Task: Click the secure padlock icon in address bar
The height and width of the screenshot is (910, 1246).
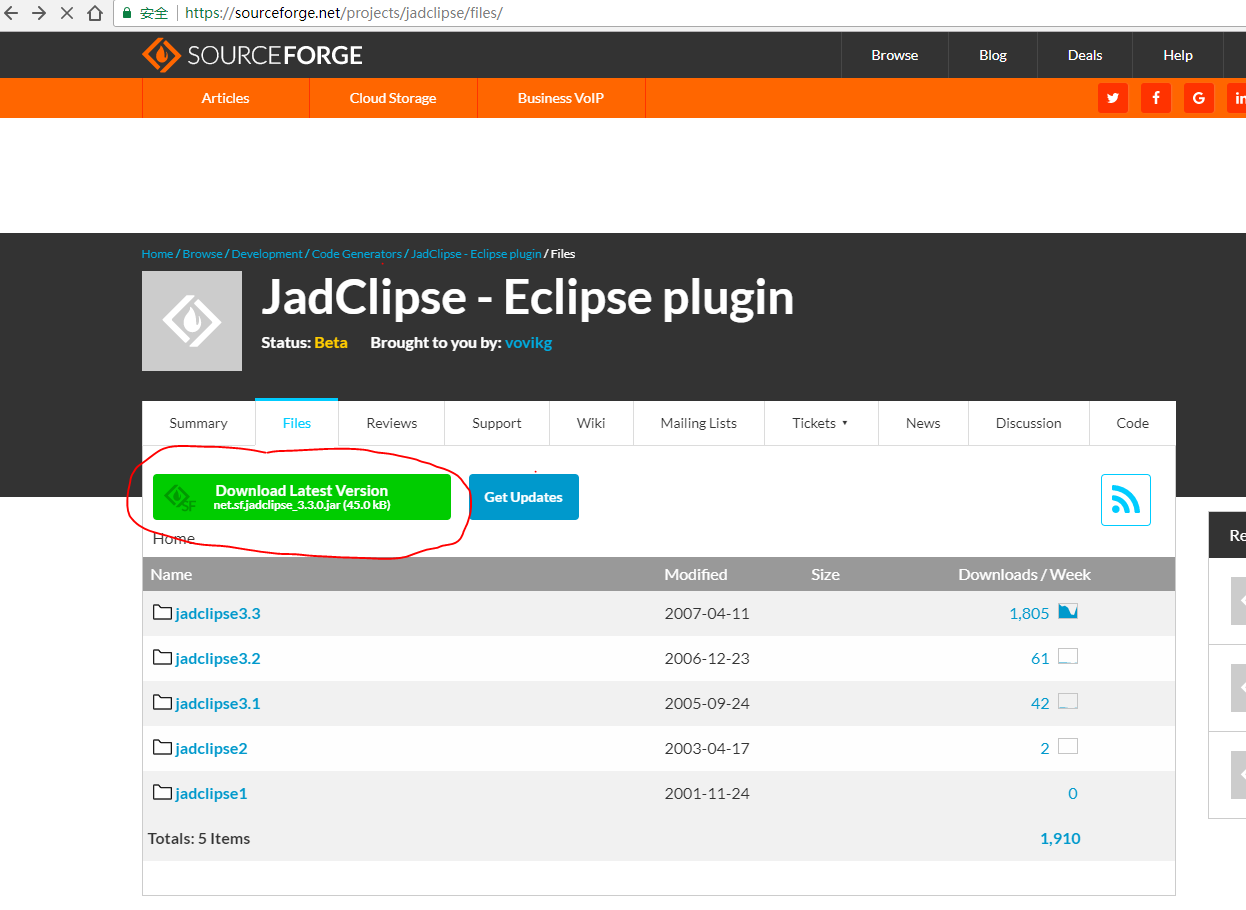Action: pos(127,13)
